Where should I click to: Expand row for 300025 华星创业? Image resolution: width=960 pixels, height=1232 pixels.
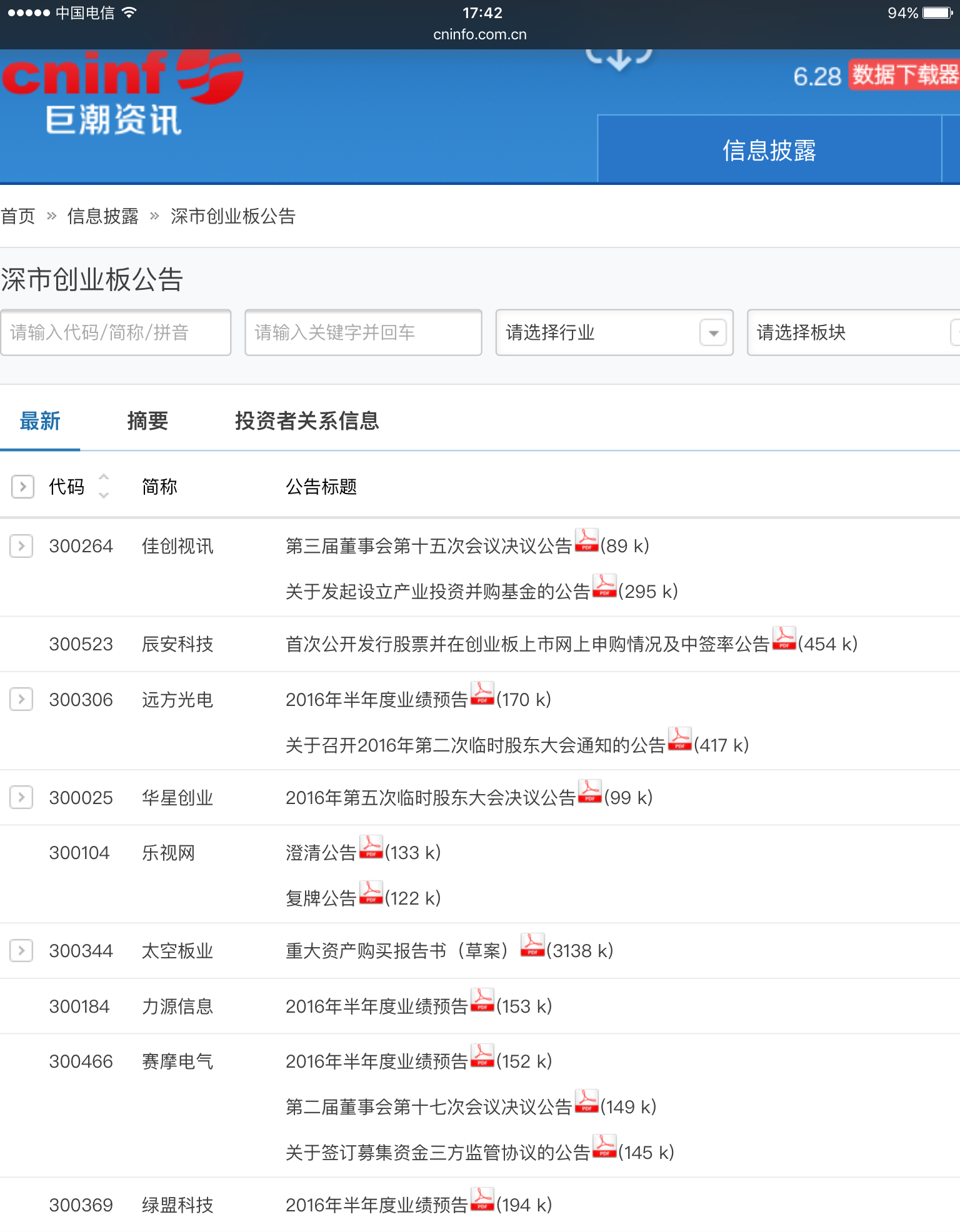coord(21,797)
